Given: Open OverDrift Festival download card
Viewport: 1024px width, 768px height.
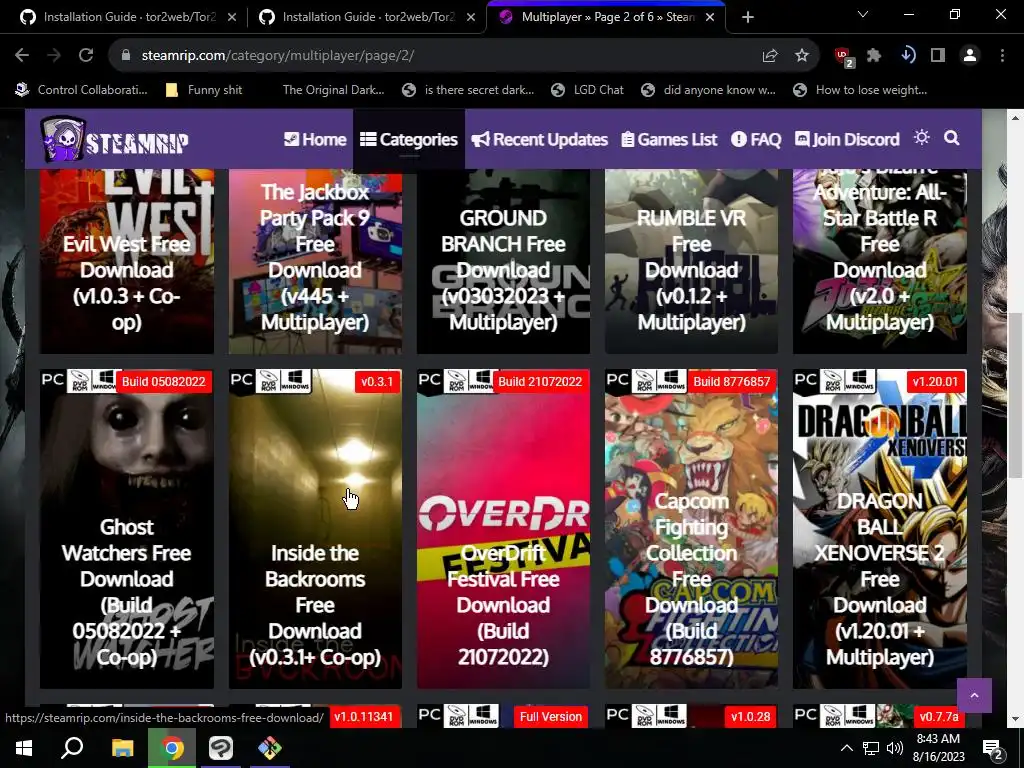Looking at the screenshot, I should pyautogui.click(x=503, y=529).
